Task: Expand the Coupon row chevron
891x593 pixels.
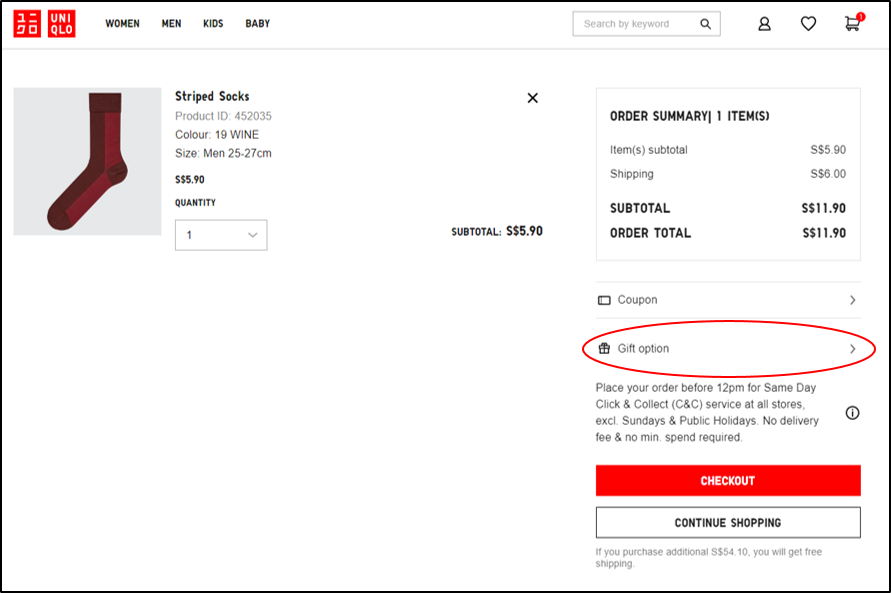Action: (x=852, y=300)
